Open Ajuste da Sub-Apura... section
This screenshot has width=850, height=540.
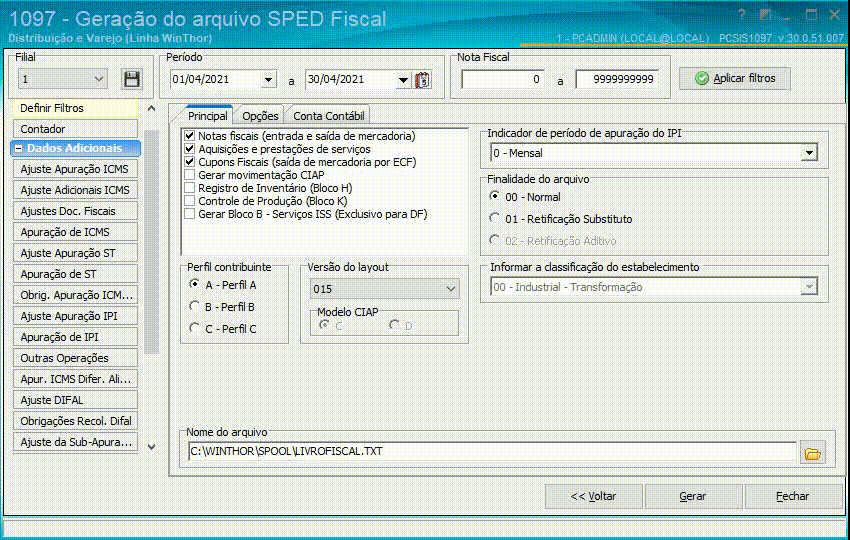tap(75, 442)
